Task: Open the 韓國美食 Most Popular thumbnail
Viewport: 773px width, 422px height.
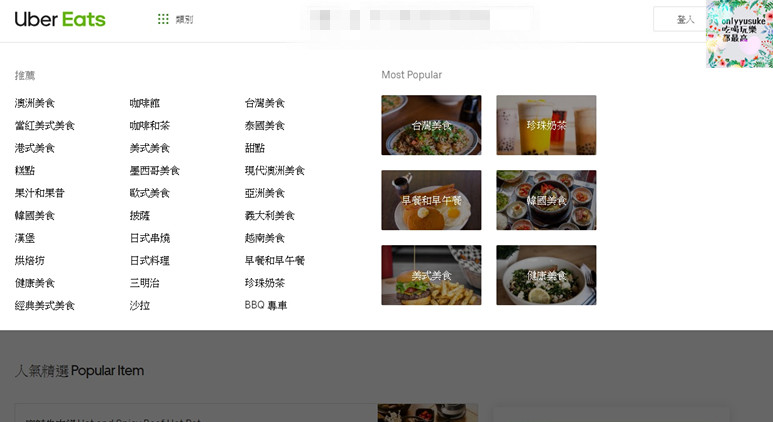Action: click(x=546, y=200)
